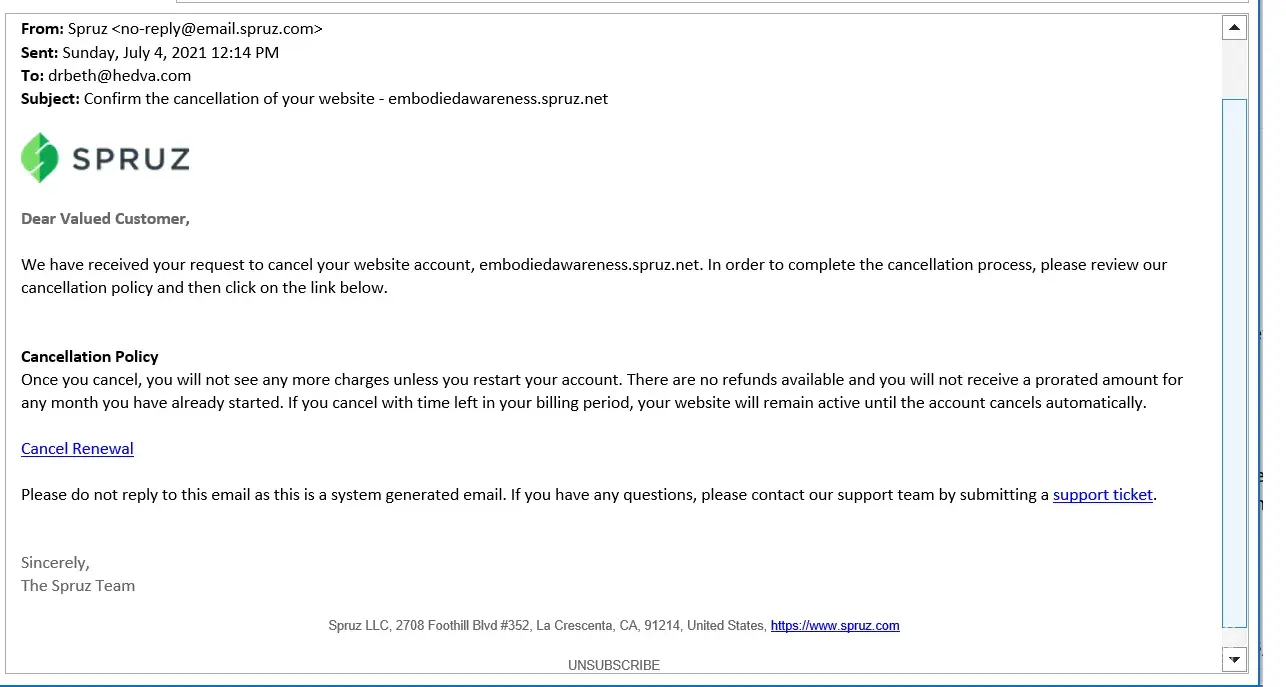Image resolution: width=1286 pixels, height=687 pixels.
Task: Click the scrollbar up arrow
Action: click(1235, 28)
